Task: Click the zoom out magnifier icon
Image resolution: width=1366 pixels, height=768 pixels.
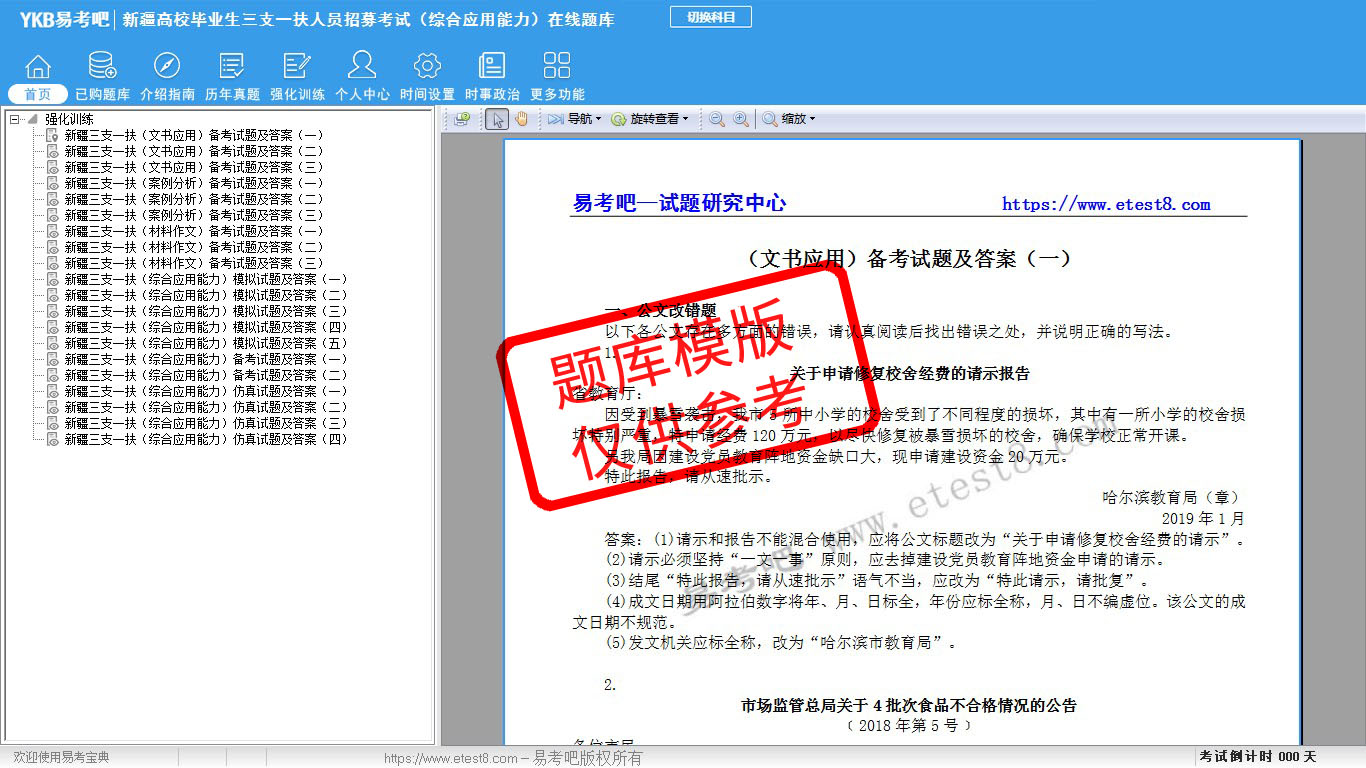Action: click(x=717, y=119)
